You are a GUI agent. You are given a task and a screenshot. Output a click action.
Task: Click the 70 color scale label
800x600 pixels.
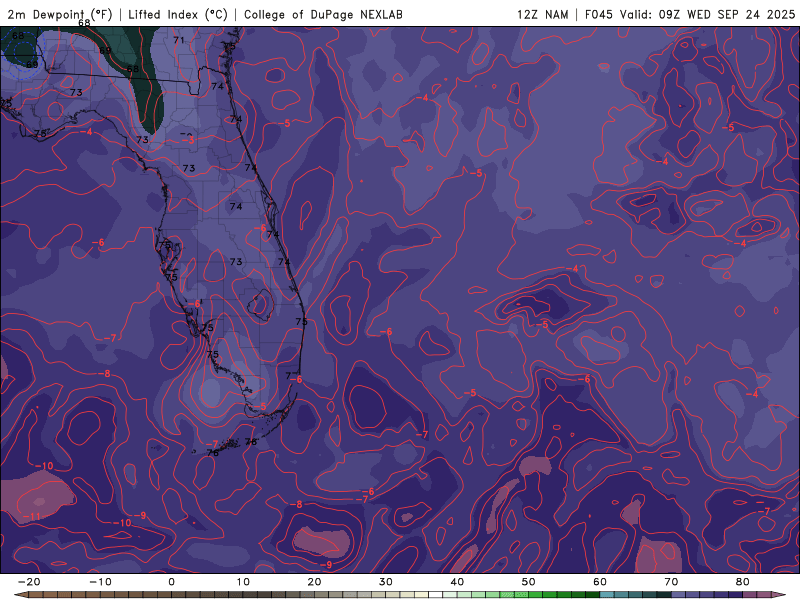671,582
